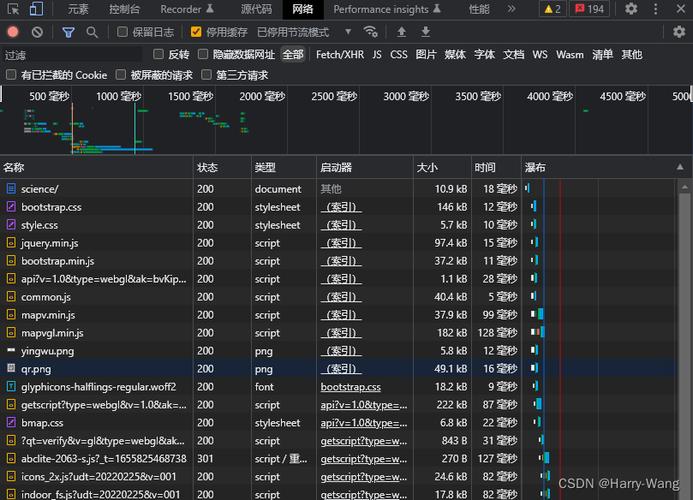Open the network settings gear at right
The height and width of the screenshot is (500, 693).
tap(679, 32)
